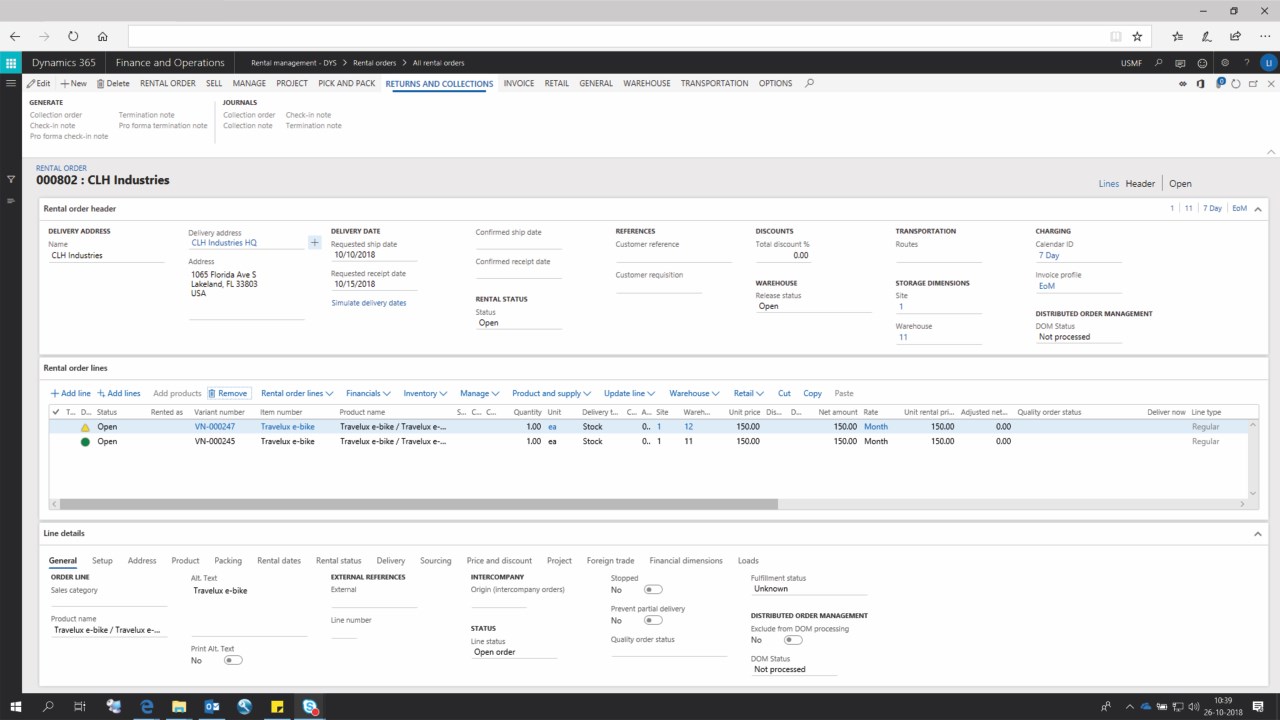Toggle the Print Alt. Text switch
The image size is (1280, 720).
click(x=233, y=660)
